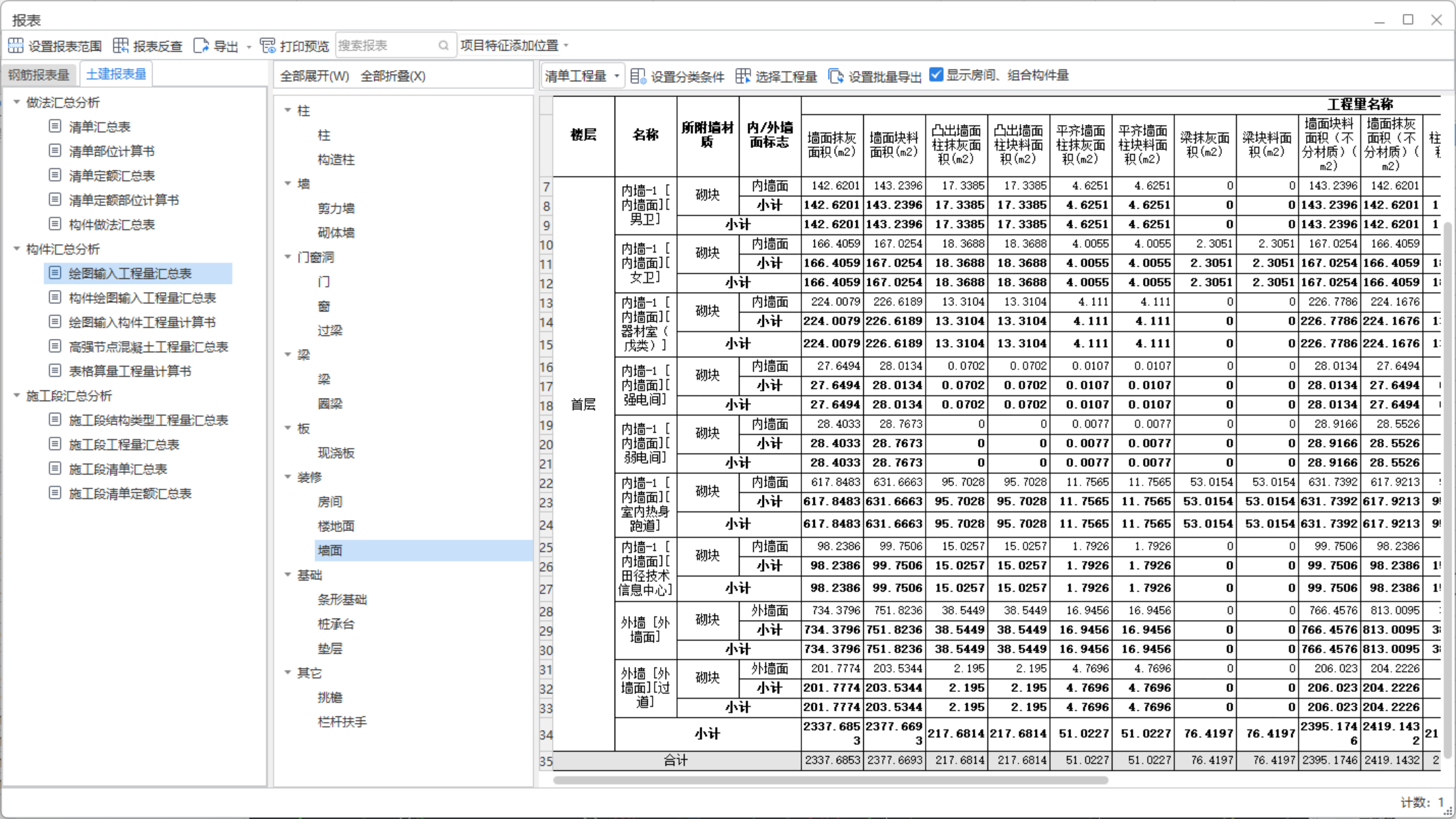
Task: Select 条形基础 in component tree
Action: [342, 599]
